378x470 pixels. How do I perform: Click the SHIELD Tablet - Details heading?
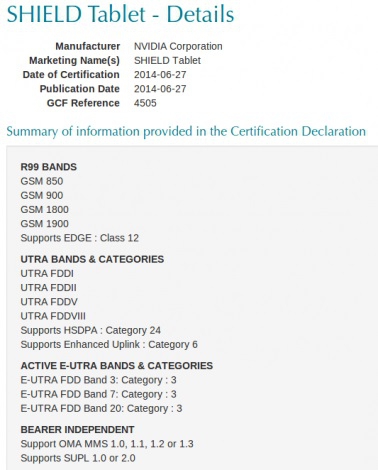[120, 14]
